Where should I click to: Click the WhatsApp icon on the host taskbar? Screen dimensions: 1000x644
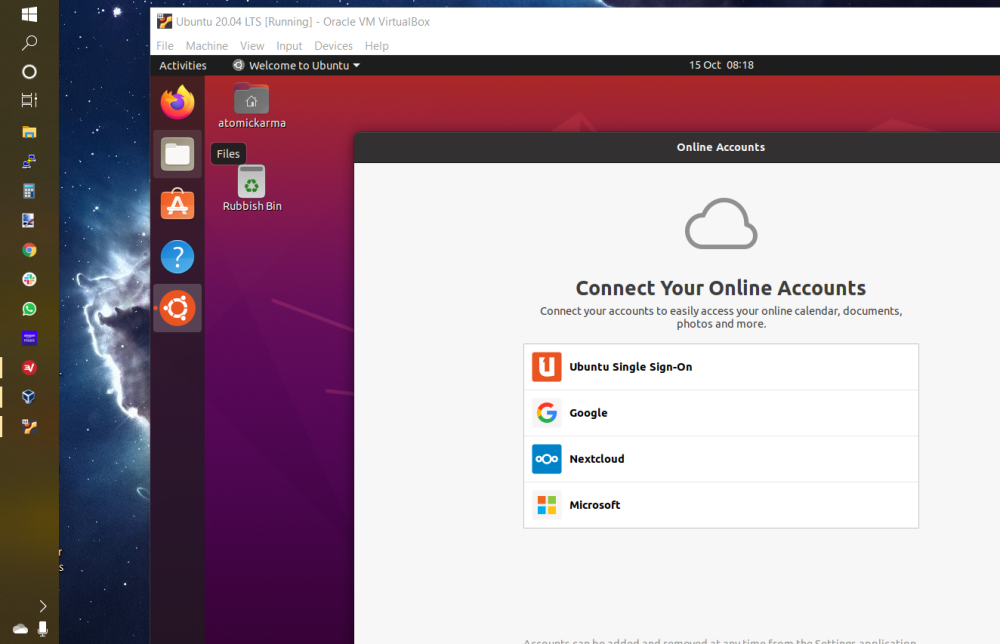[29, 308]
